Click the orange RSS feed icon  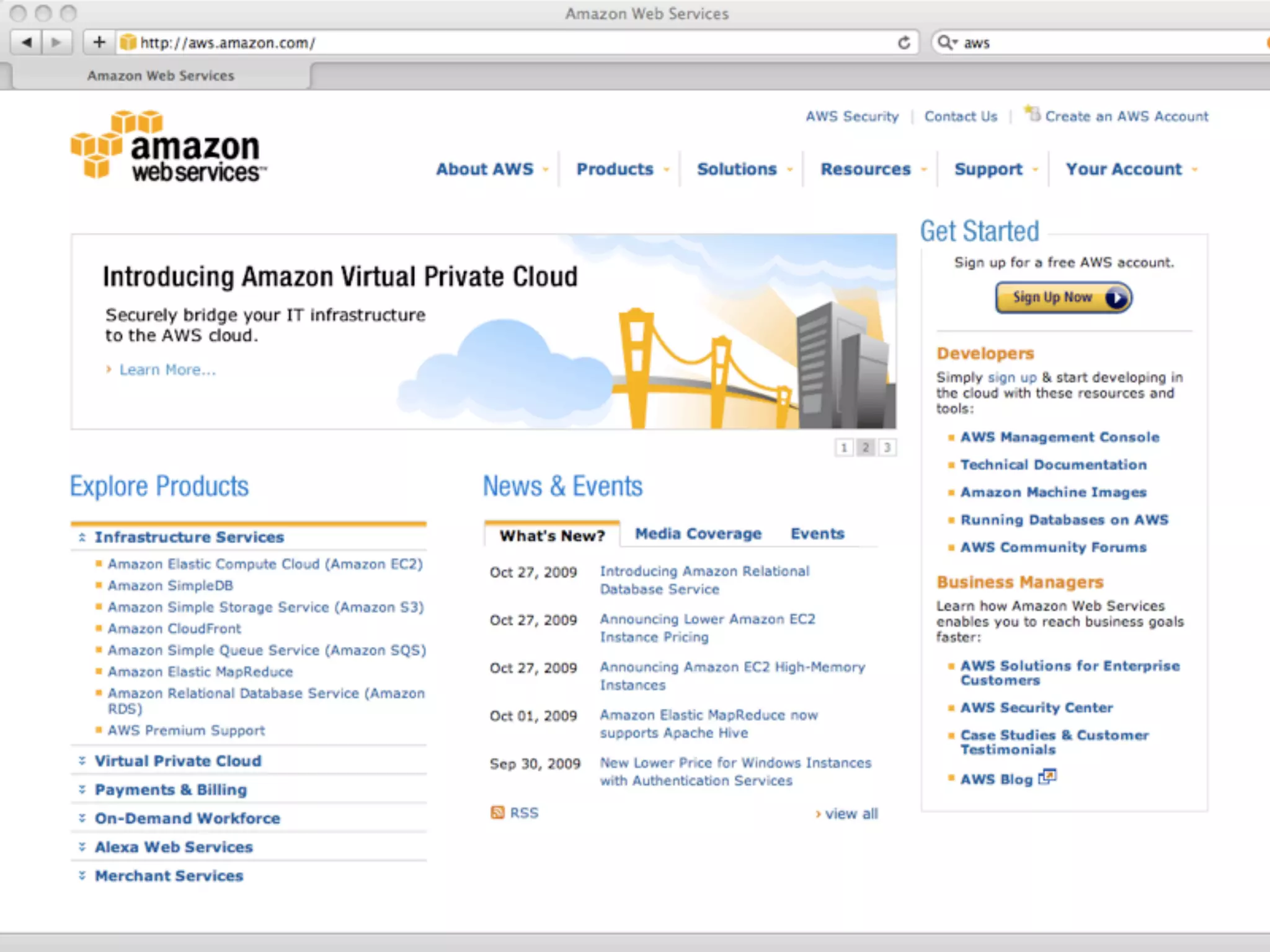(497, 813)
